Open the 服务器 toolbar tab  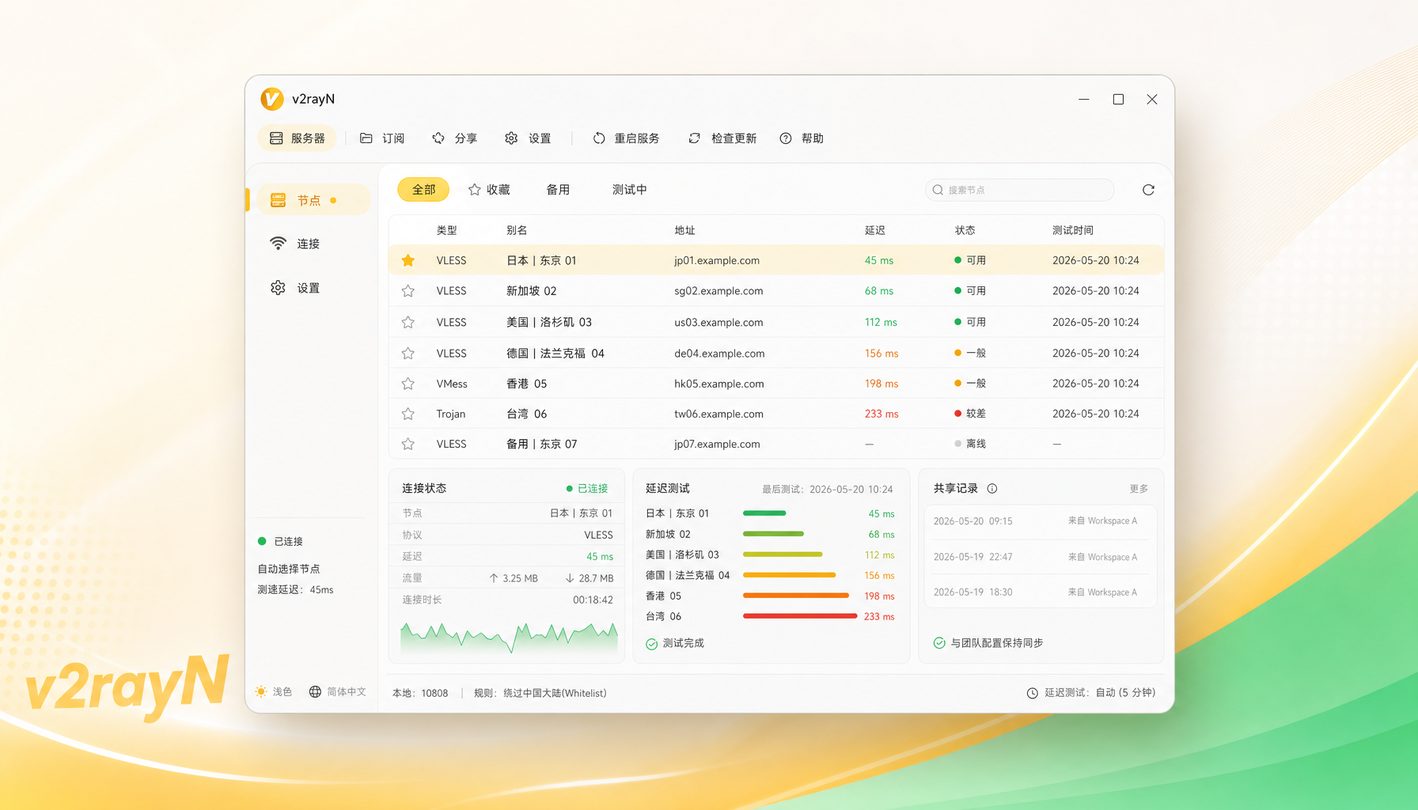point(297,138)
